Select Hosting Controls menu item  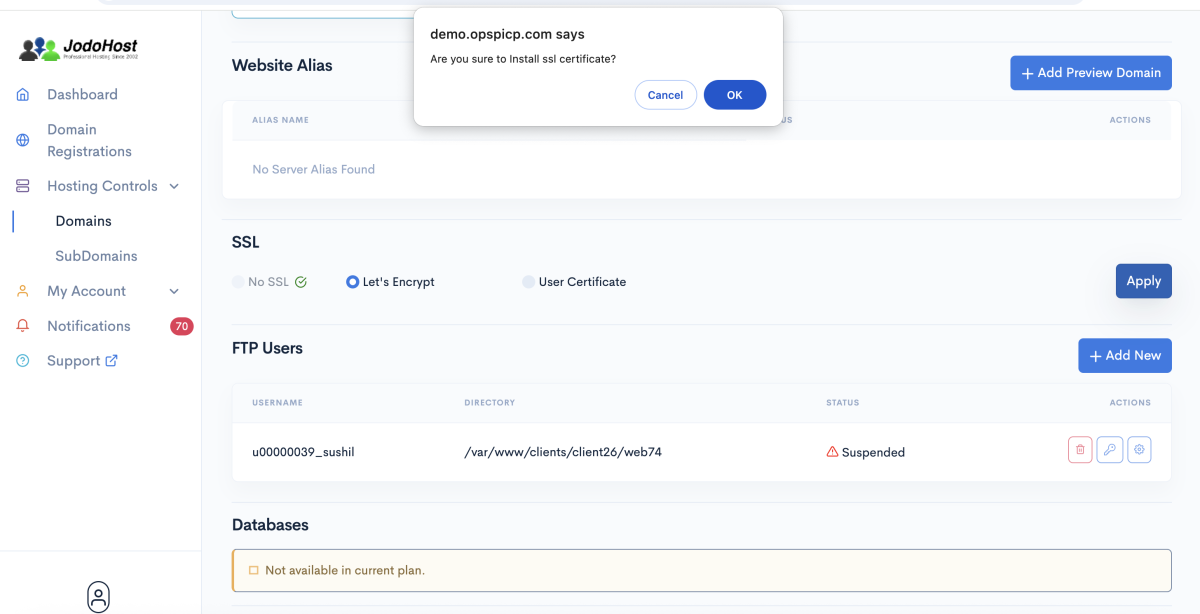point(102,186)
